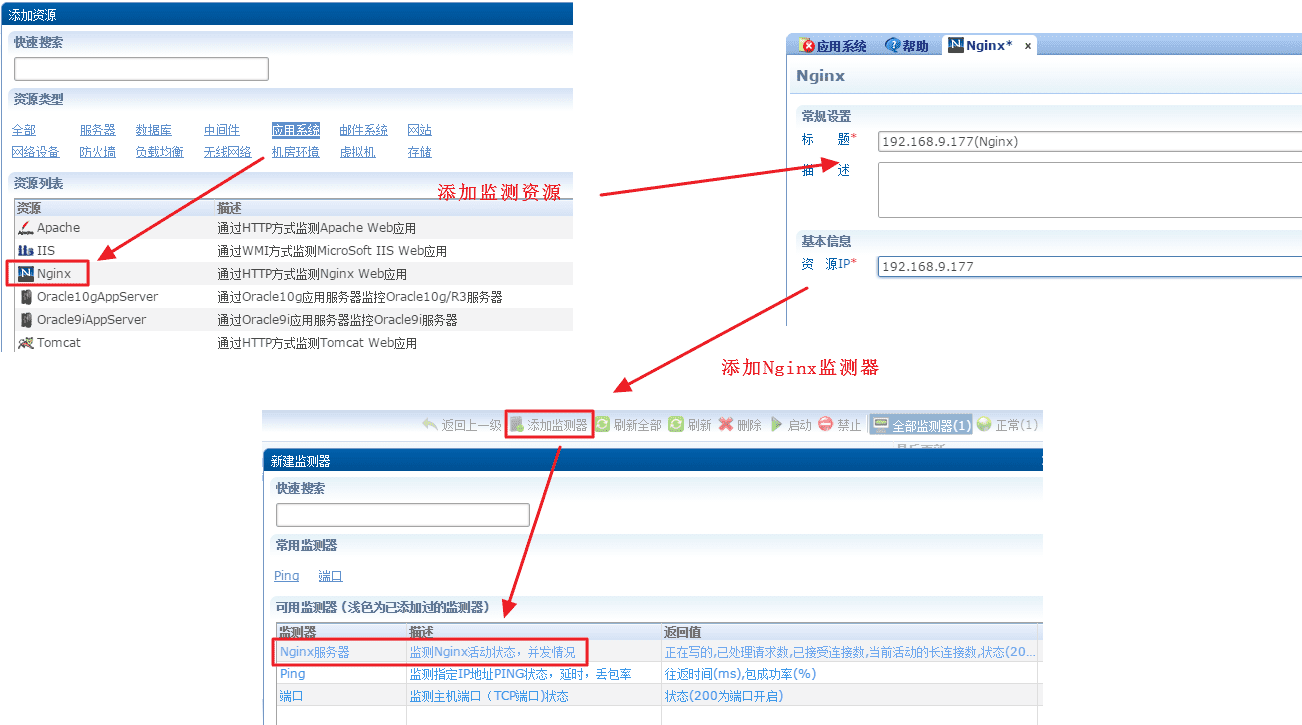
Task: Click the Tomcat cat icon
Action: pyautogui.click(x=26, y=343)
